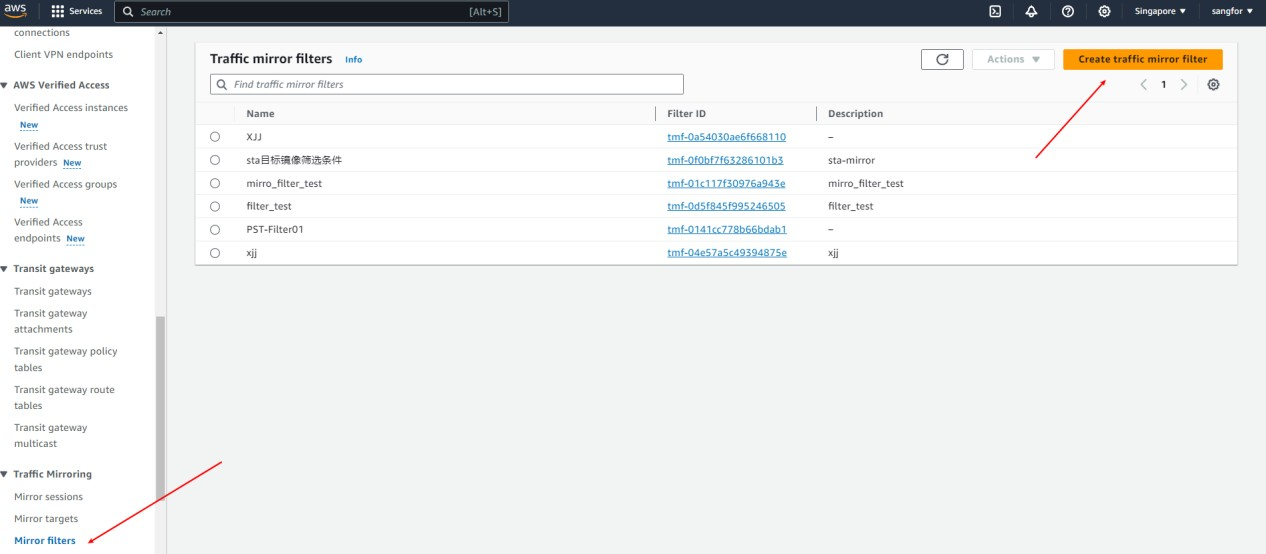Refresh the traffic mirror filters list
Viewport: 1266px width, 554px height.
coord(942,60)
